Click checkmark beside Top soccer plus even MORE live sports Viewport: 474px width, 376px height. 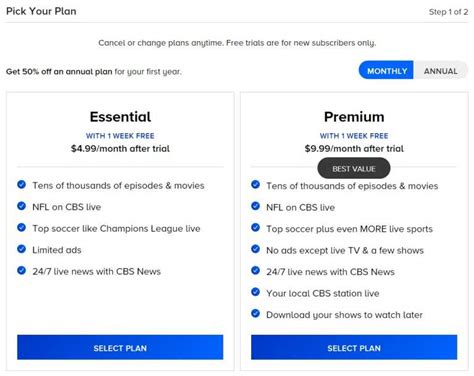click(x=256, y=228)
